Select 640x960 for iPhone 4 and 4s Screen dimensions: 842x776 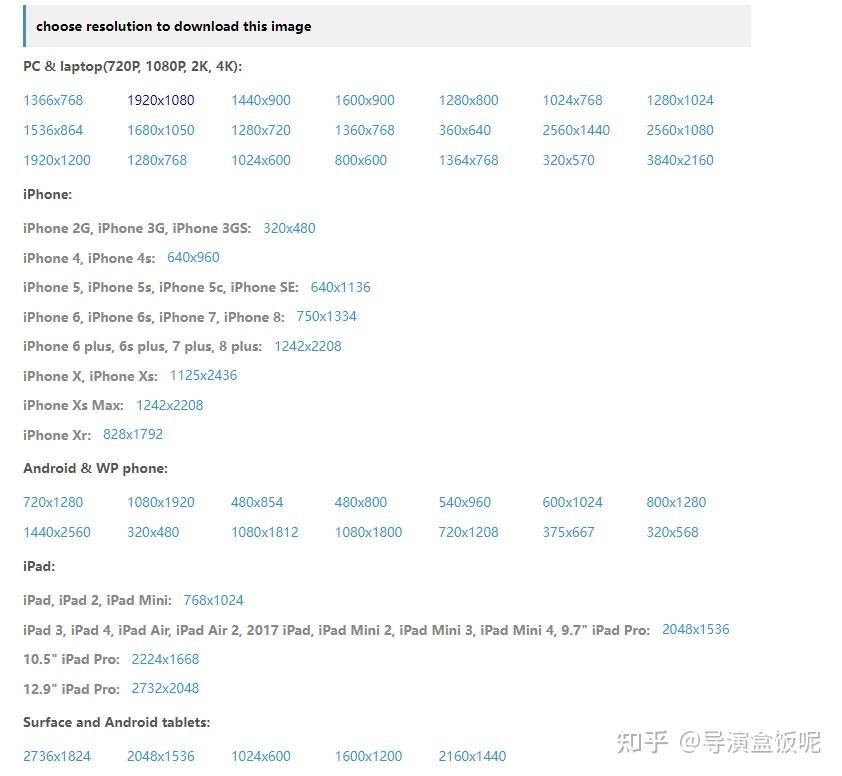pyautogui.click(x=193, y=258)
